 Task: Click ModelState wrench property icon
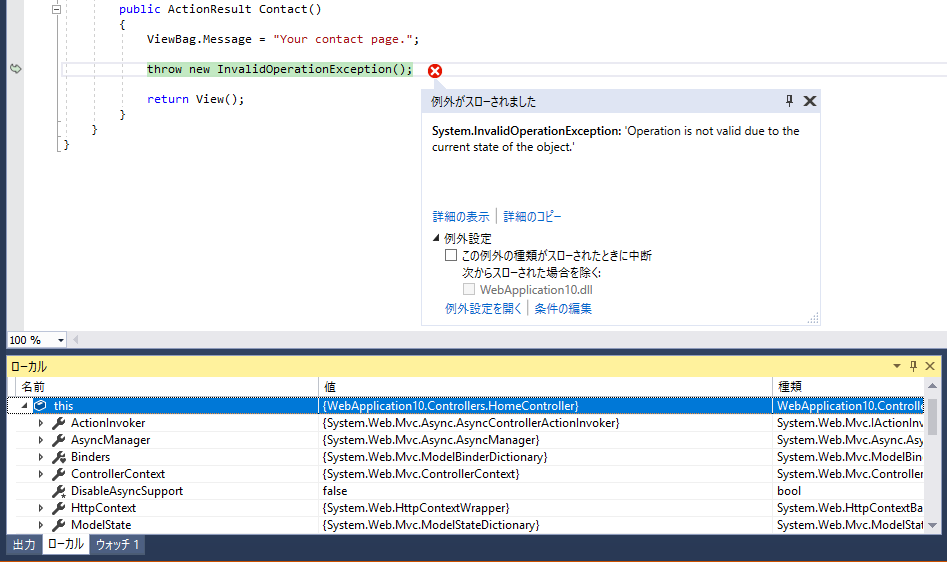(59, 525)
